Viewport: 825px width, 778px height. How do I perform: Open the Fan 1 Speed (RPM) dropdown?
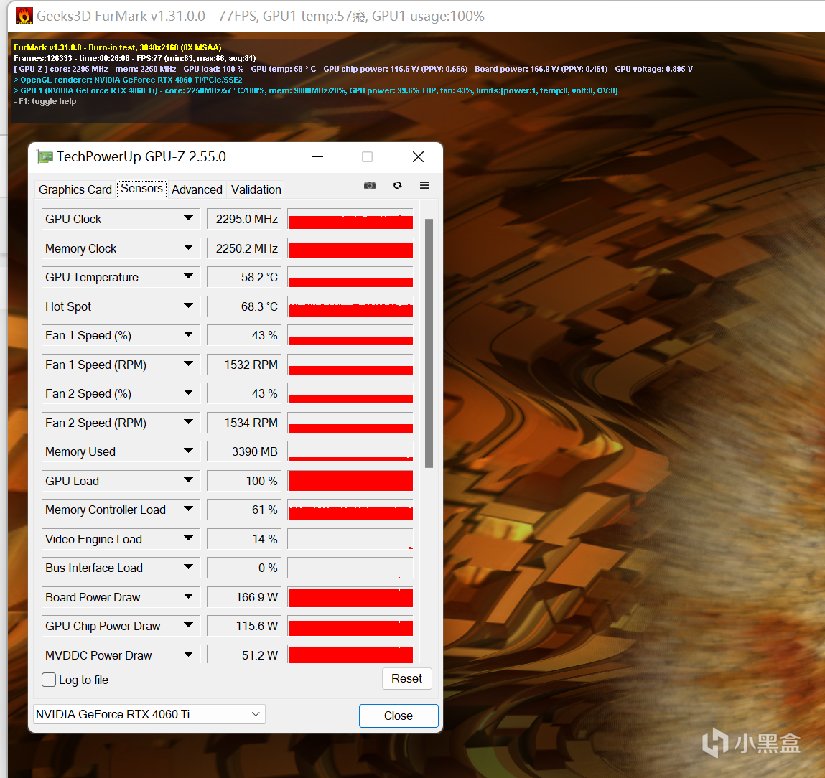188,364
